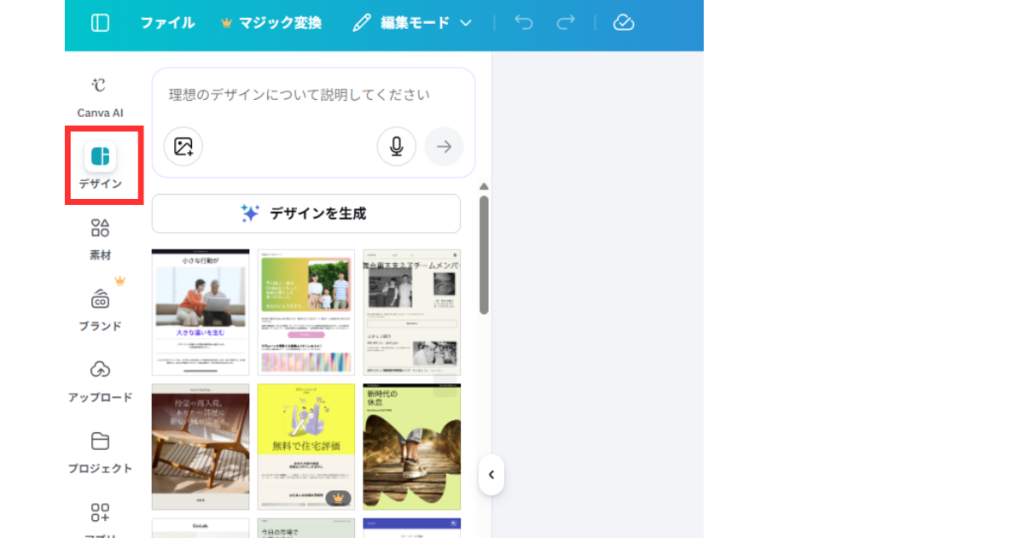Open the アップロード uploads panel
The width and height of the screenshot is (1024, 538).
[x=100, y=380]
